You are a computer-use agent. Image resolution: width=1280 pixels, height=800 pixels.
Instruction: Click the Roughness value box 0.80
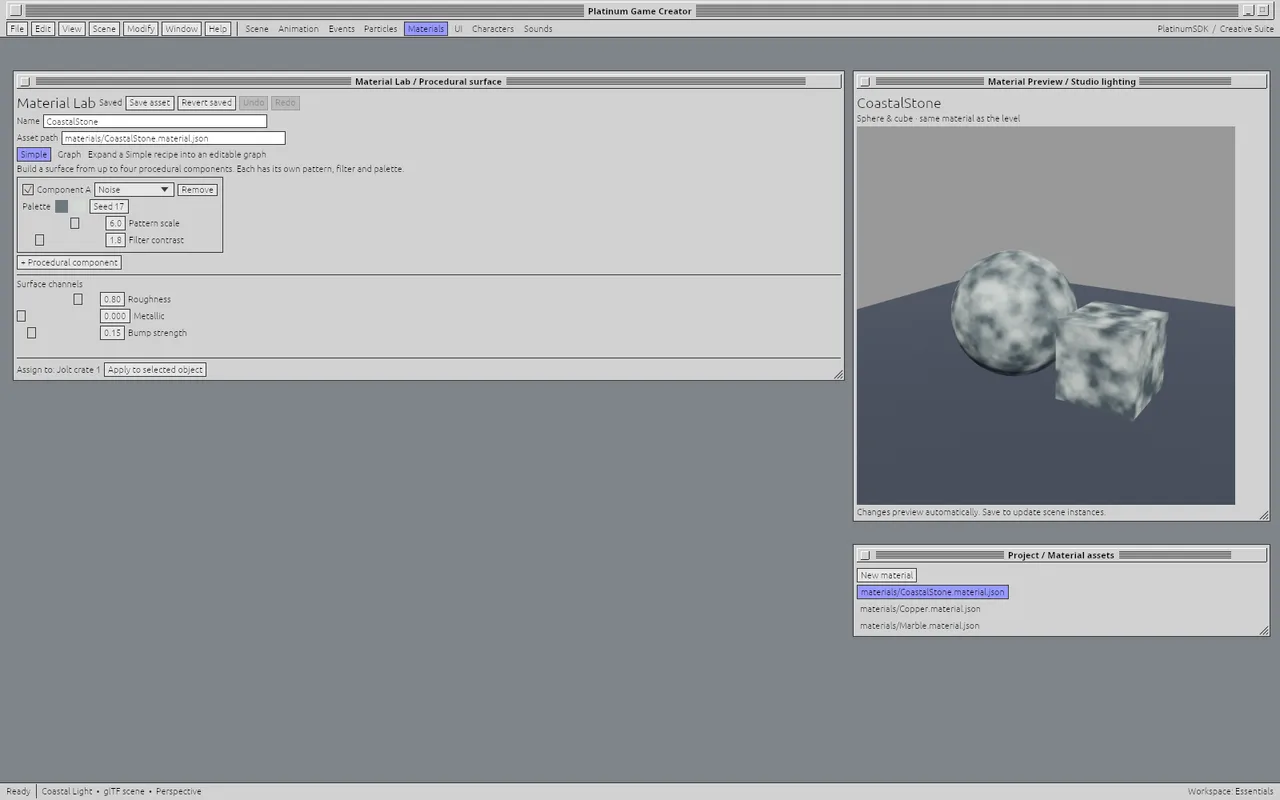click(x=112, y=300)
